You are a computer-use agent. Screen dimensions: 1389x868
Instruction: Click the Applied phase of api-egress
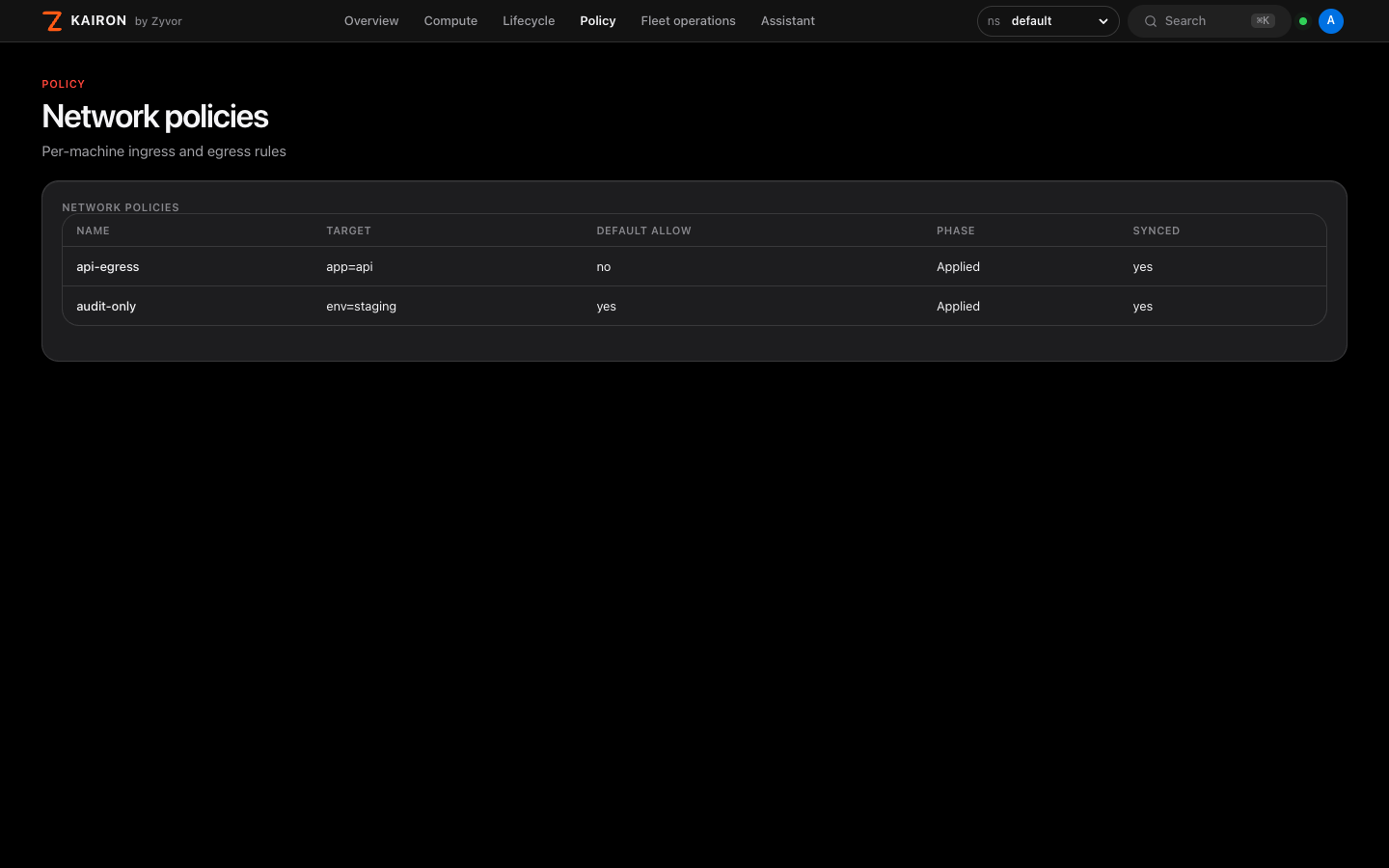click(958, 267)
